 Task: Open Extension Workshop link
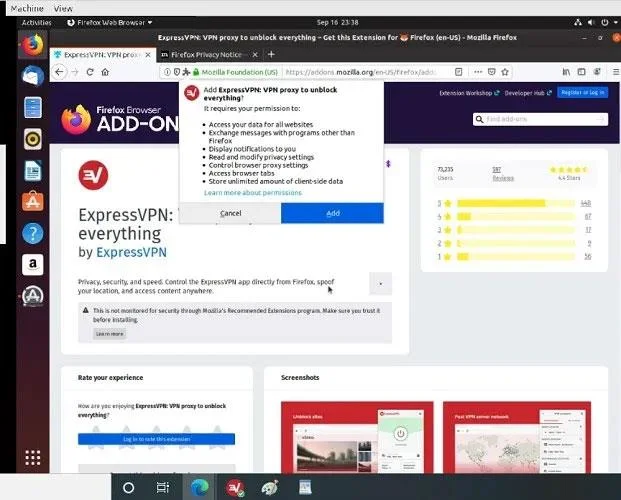(x=469, y=93)
